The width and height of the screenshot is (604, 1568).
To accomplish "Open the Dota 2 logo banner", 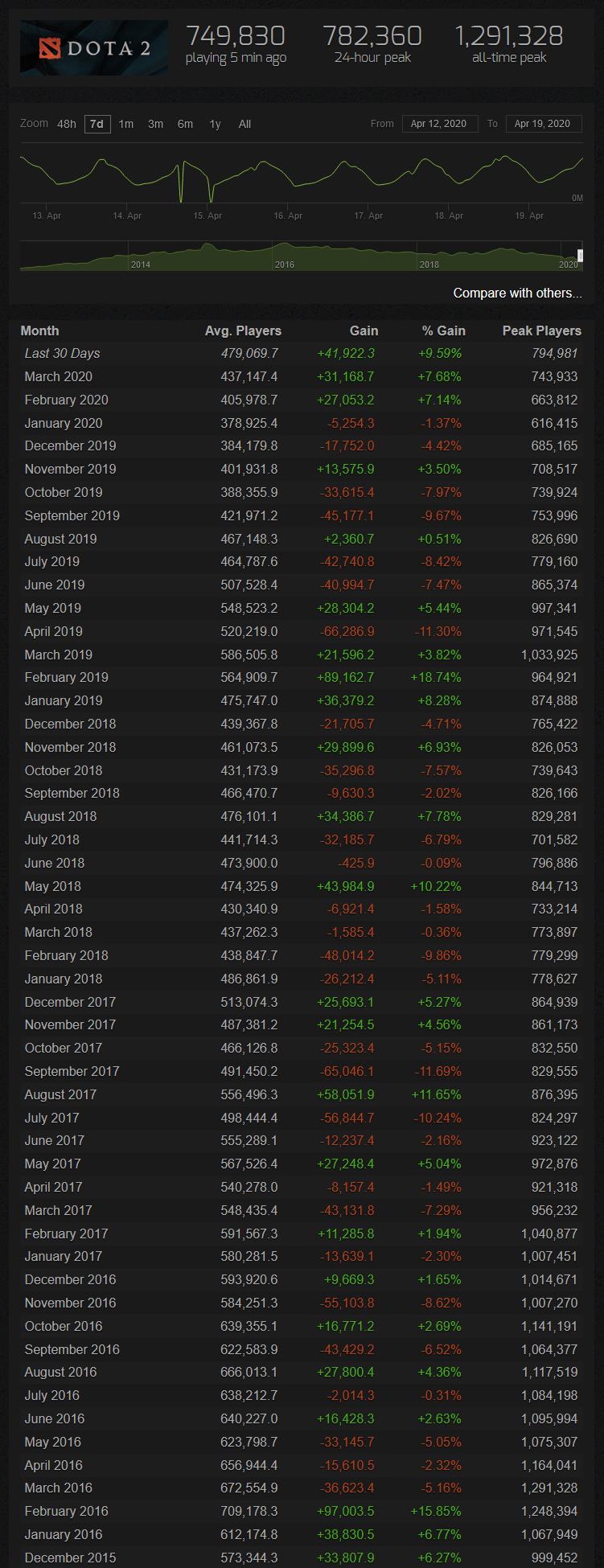I will (x=94, y=47).
